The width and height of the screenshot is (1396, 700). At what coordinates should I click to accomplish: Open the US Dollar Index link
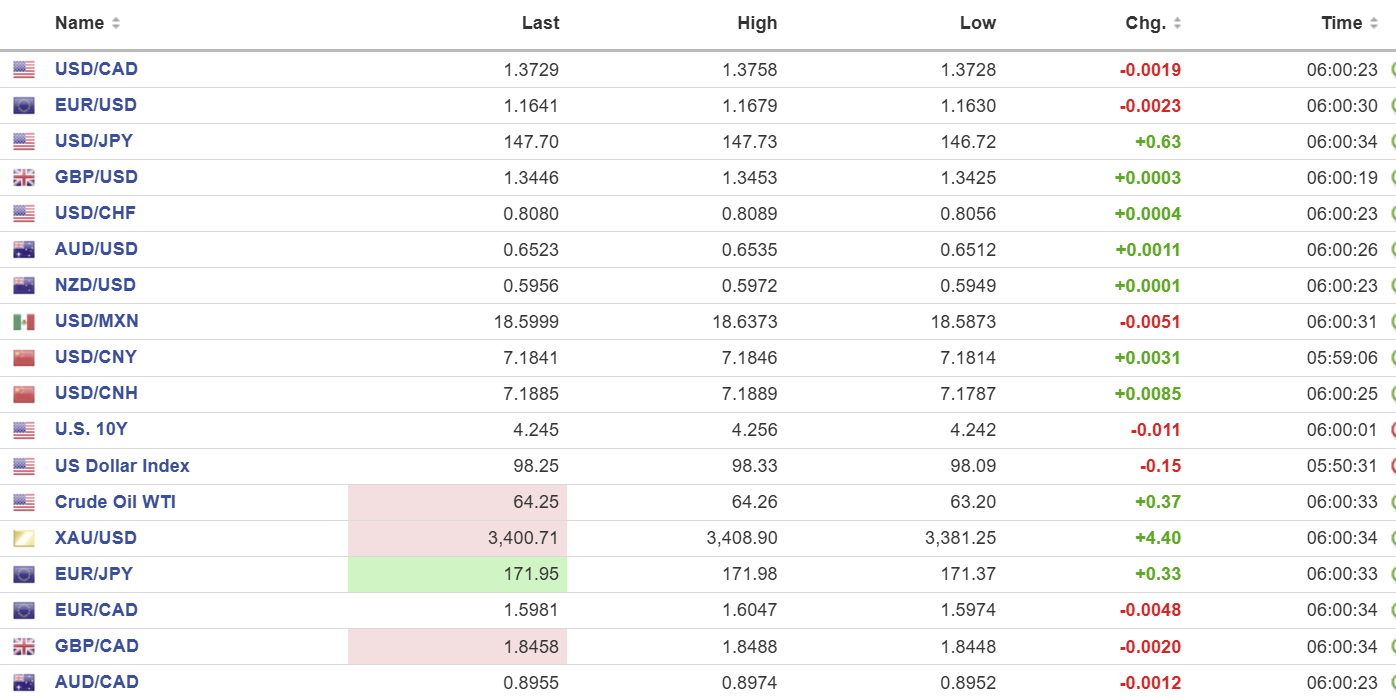[x=122, y=466]
